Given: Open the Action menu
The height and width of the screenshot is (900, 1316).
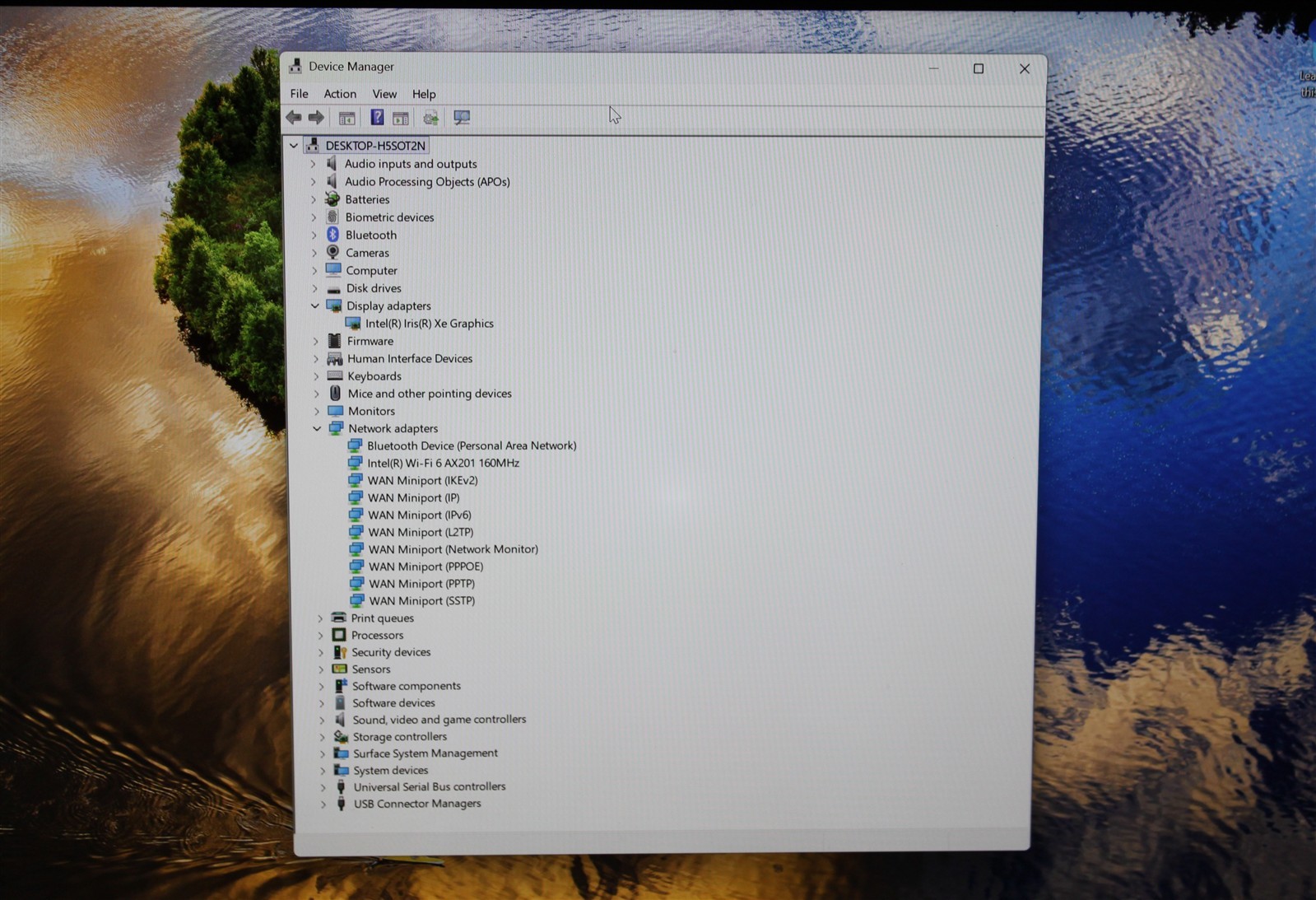Looking at the screenshot, I should pos(340,94).
